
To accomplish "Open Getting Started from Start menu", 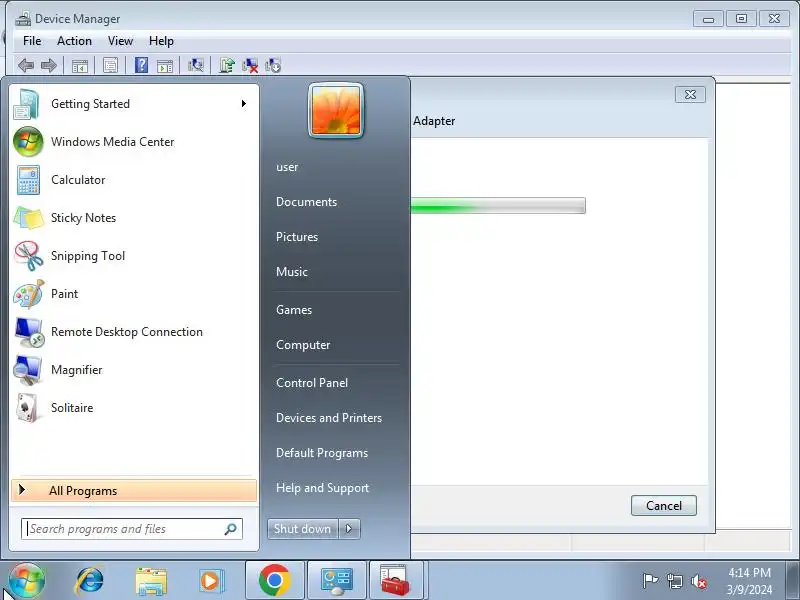I will coord(133,104).
